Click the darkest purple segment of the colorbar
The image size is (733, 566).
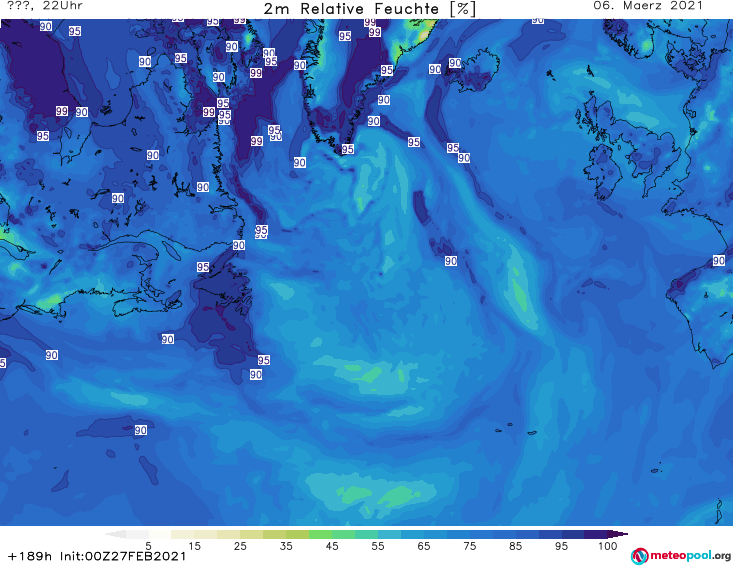(x=596, y=534)
